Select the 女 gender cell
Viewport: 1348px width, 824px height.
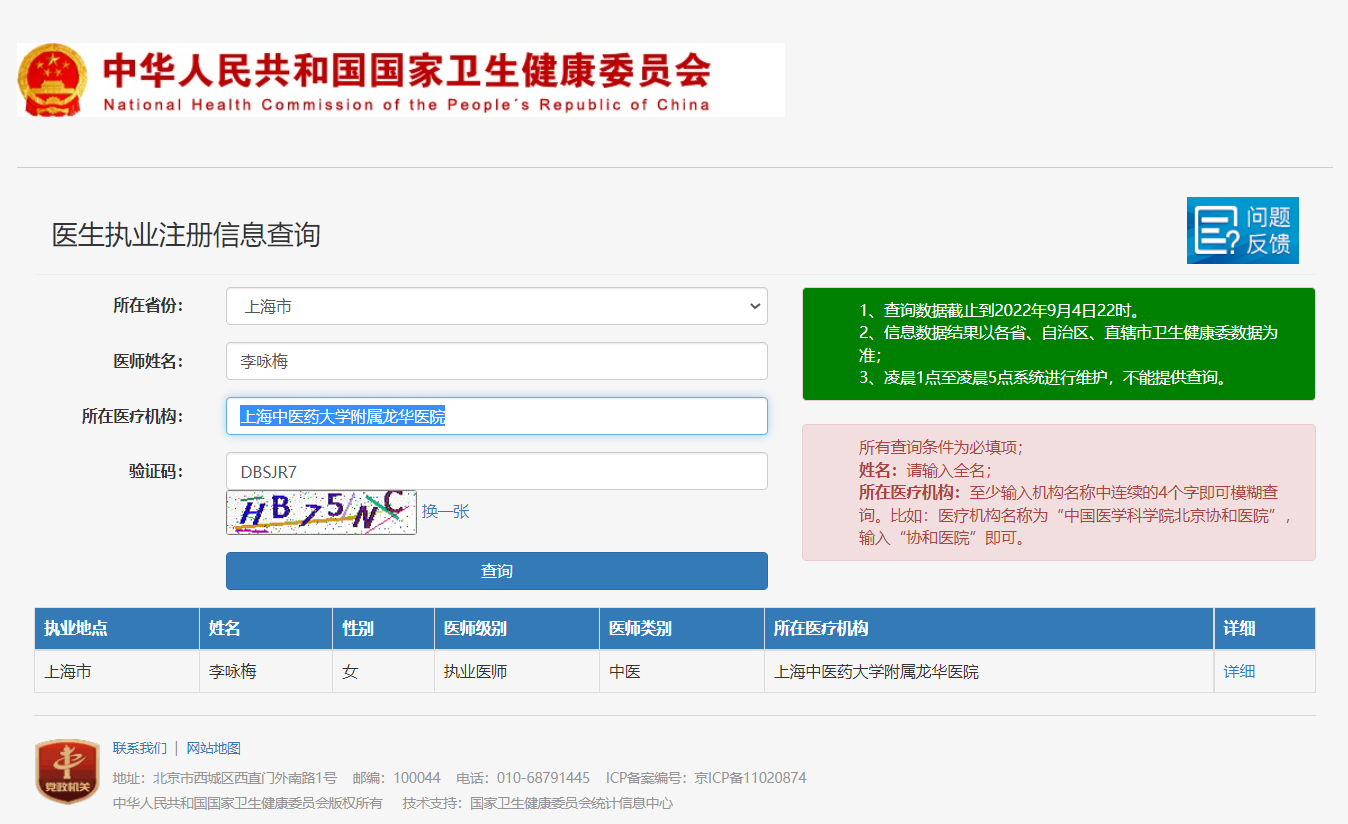coord(384,671)
